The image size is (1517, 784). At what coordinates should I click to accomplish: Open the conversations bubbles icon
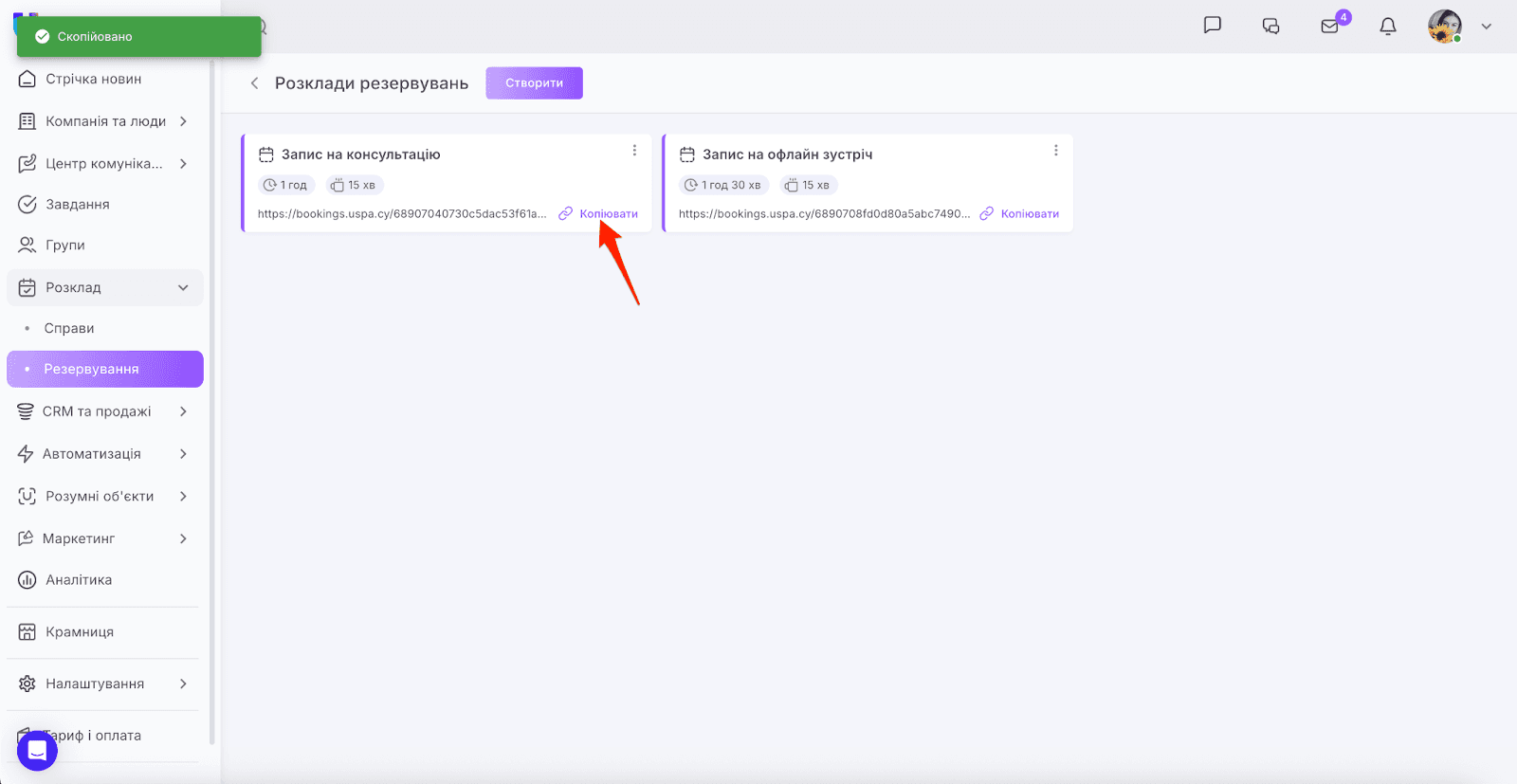click(x=1270, y=26)
